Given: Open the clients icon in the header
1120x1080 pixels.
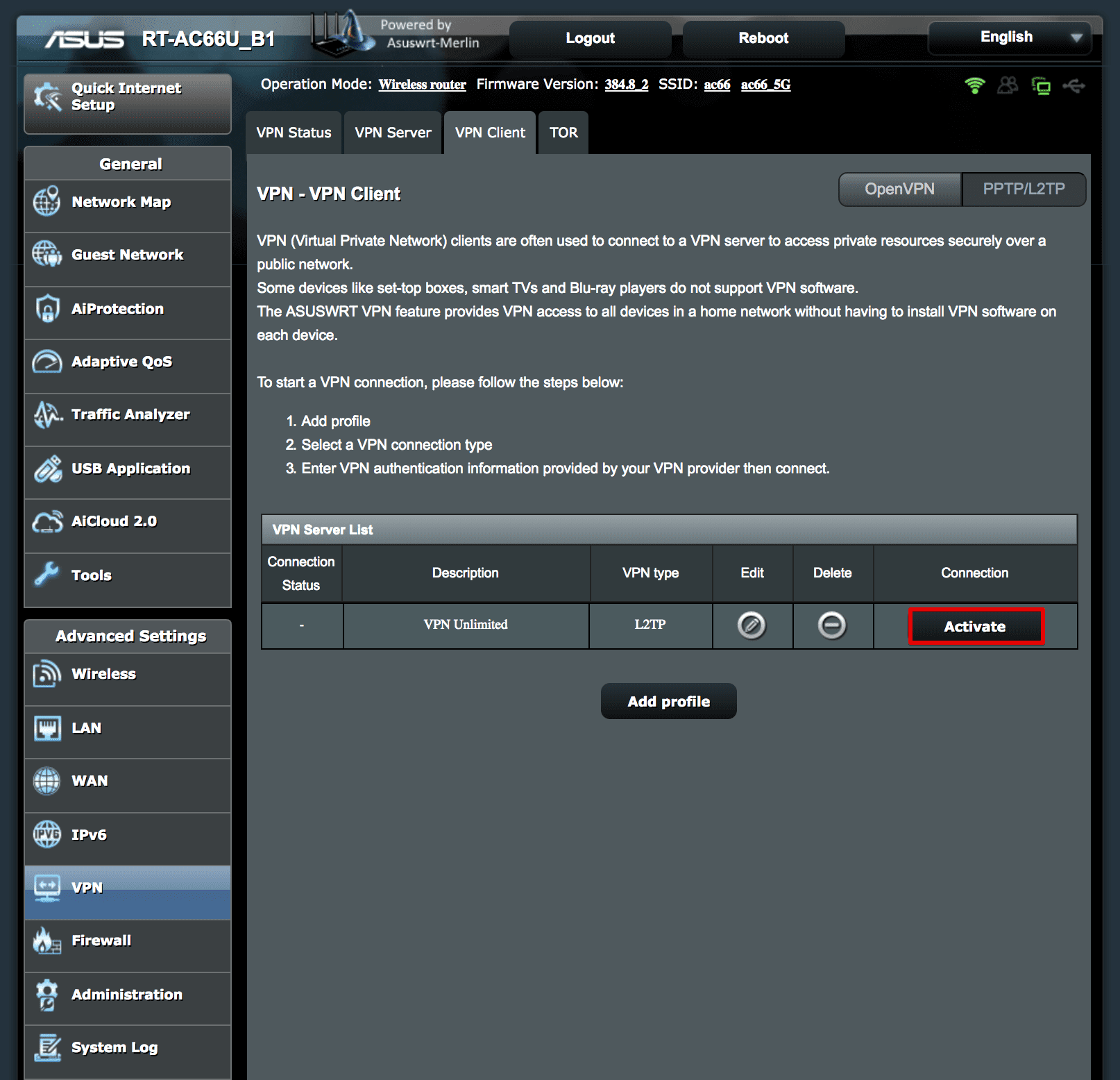Looking at the screenshot, I should click(1008, 86).
